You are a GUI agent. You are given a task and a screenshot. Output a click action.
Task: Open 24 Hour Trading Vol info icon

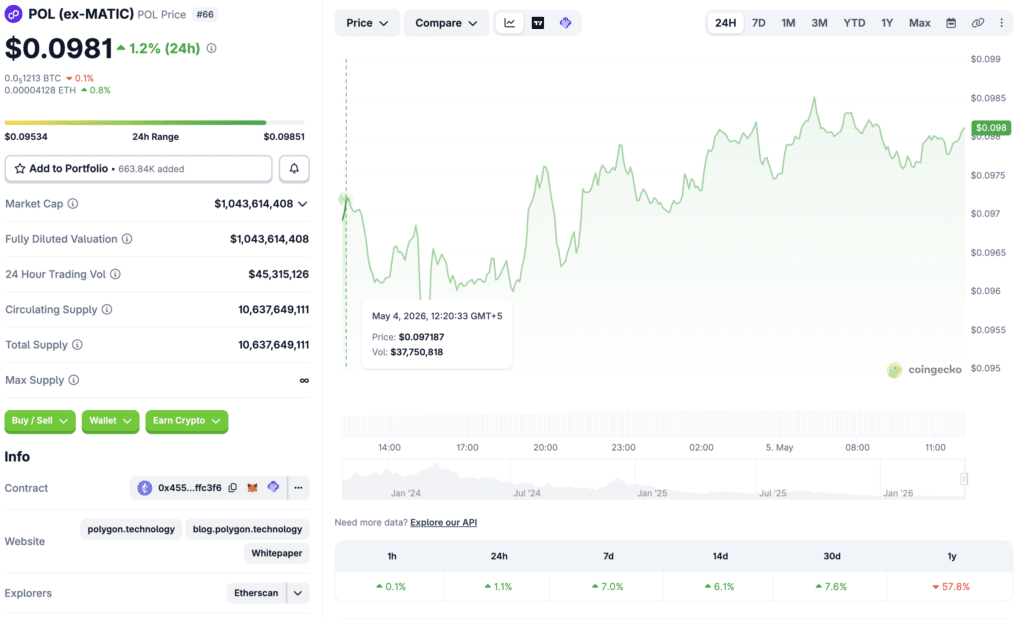click(x=116, y=274)
